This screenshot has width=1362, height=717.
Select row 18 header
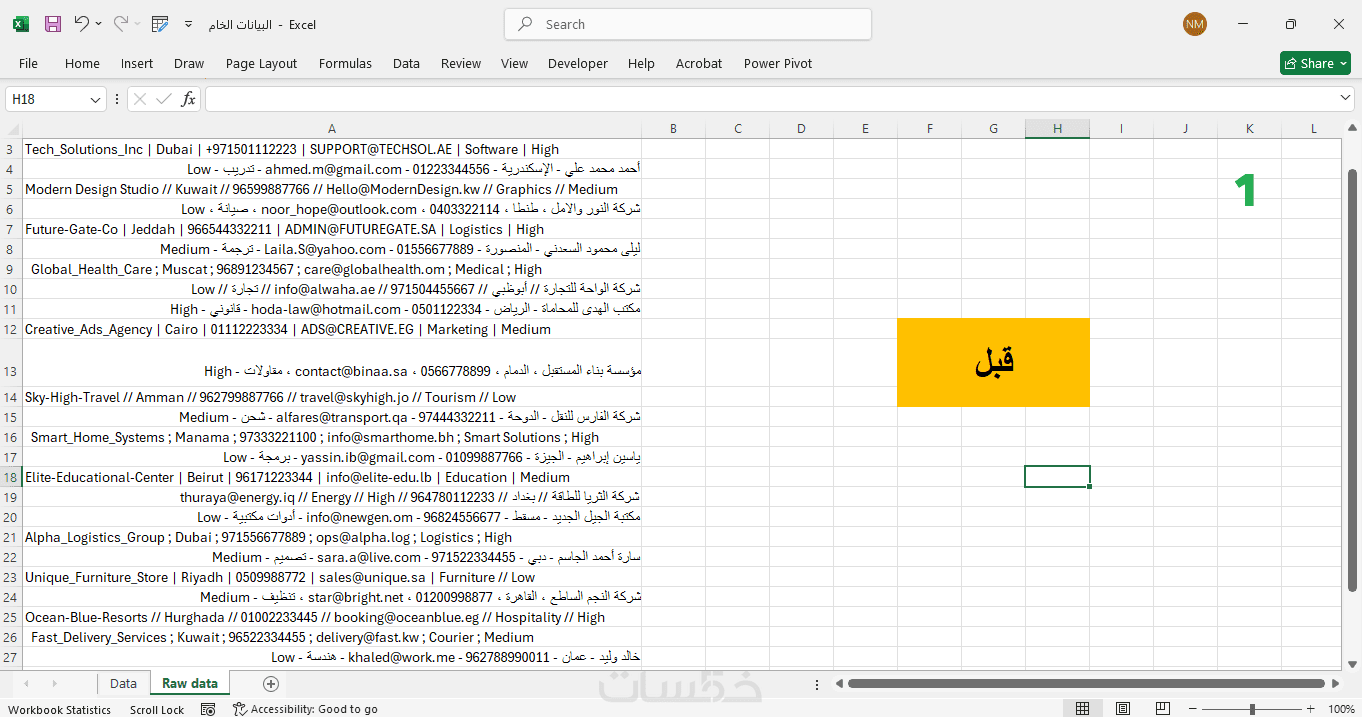tap(10, 477)
